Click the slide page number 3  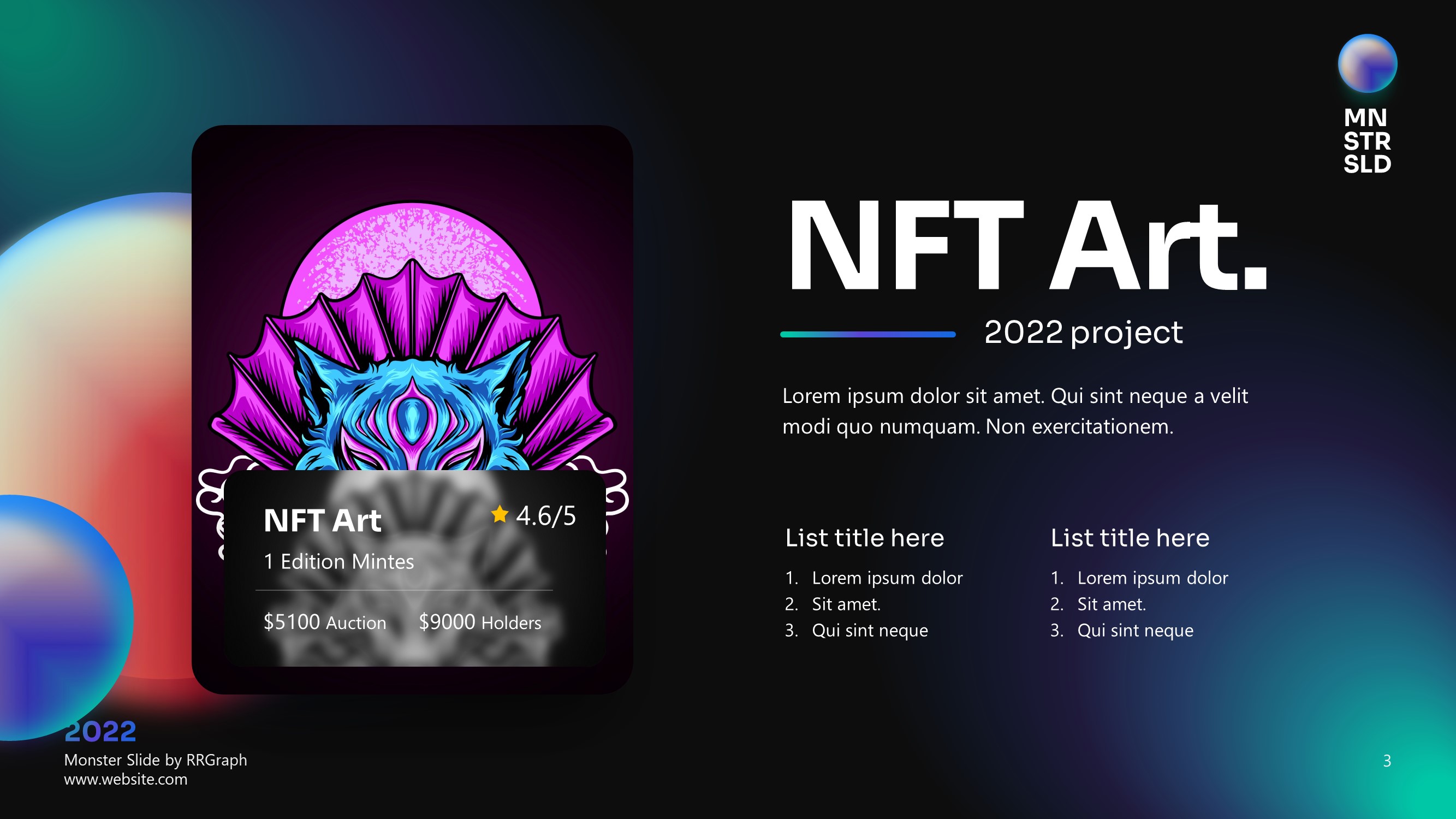(x=1387, y=761)
